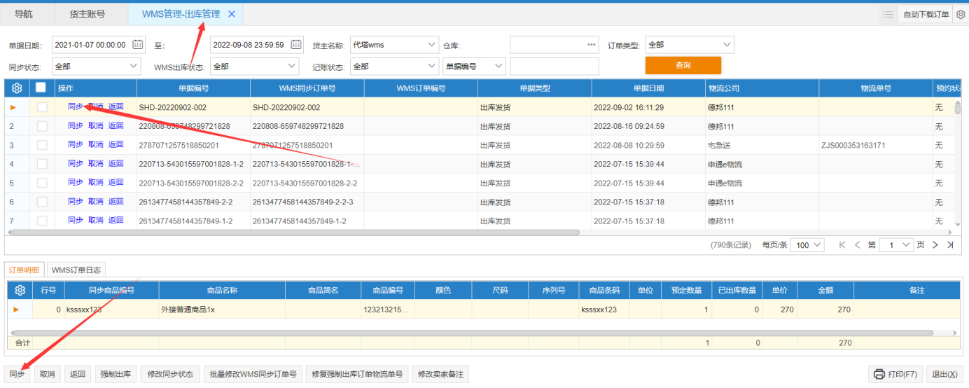Image resolution: width=969 pixels, height=388 pixels.
Task: Open calendar picker for start date
Action: (x=138, y=44)
